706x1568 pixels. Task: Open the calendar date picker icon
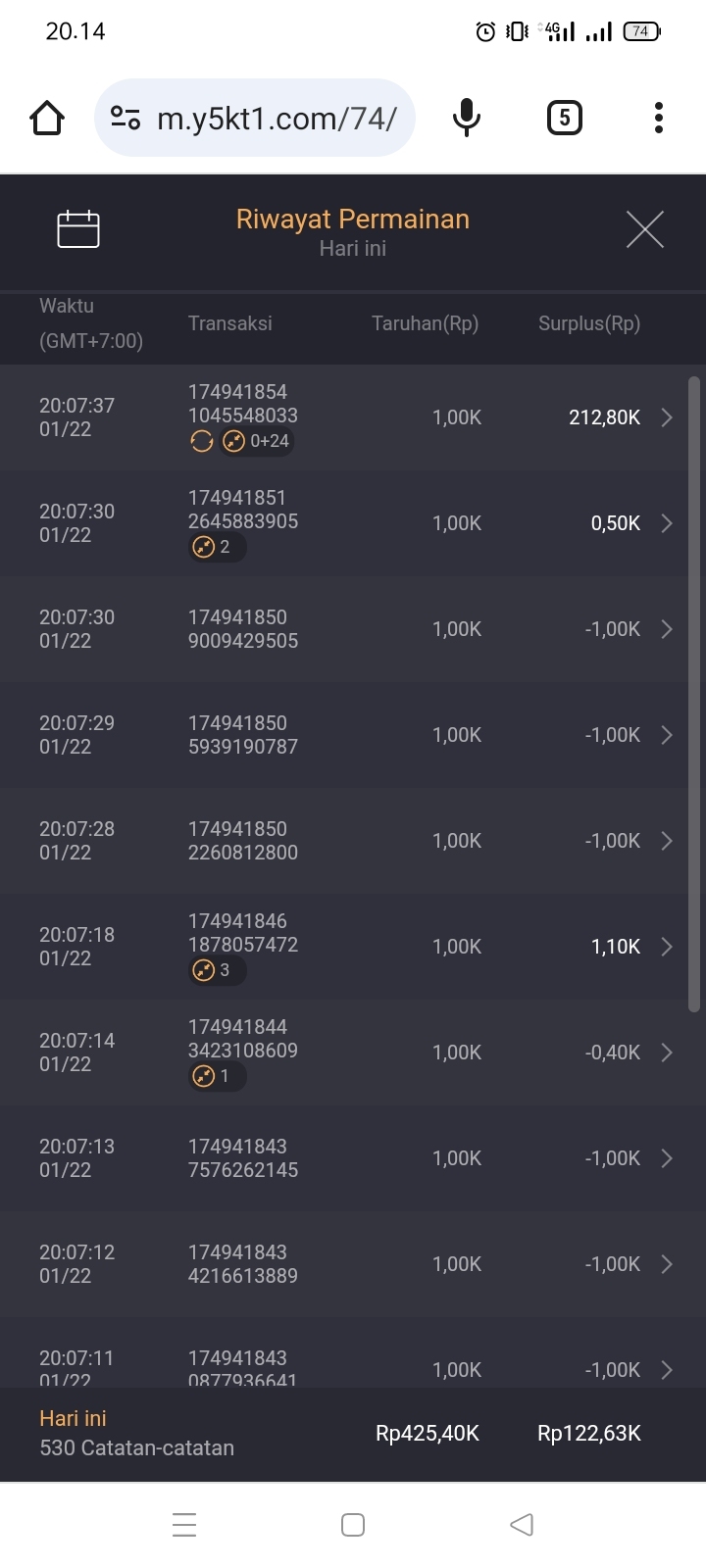click(x=78, y=229)
